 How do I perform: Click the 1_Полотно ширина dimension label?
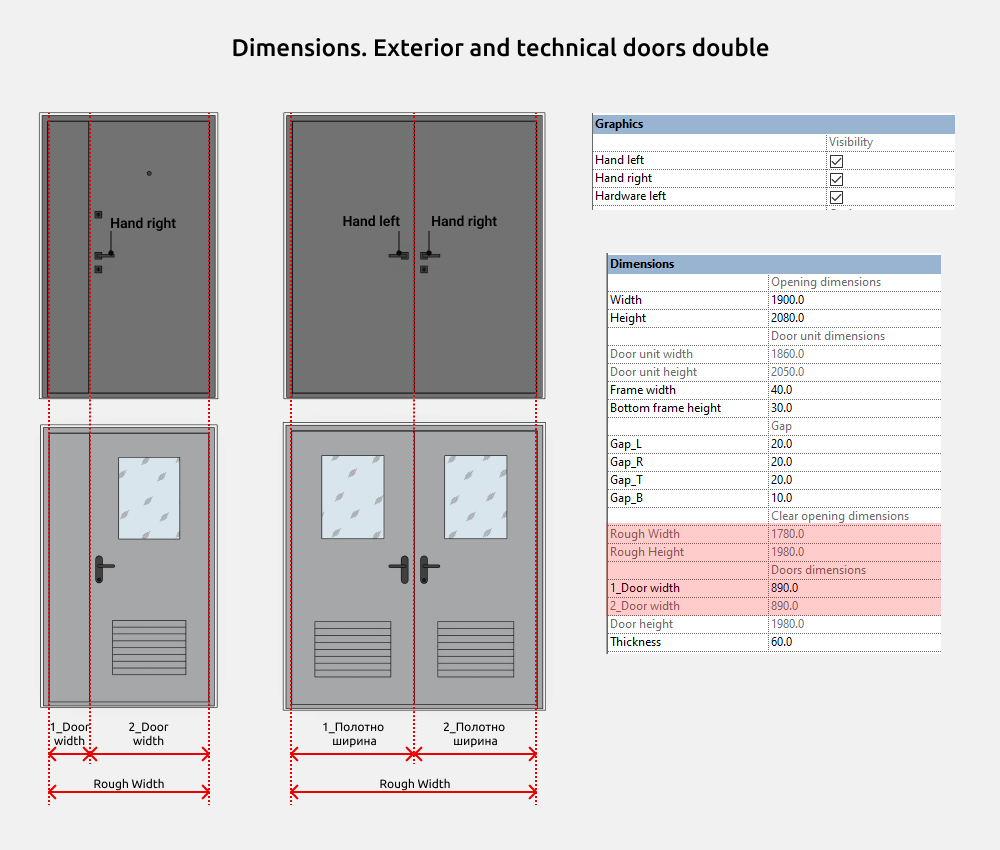[353, 734]
